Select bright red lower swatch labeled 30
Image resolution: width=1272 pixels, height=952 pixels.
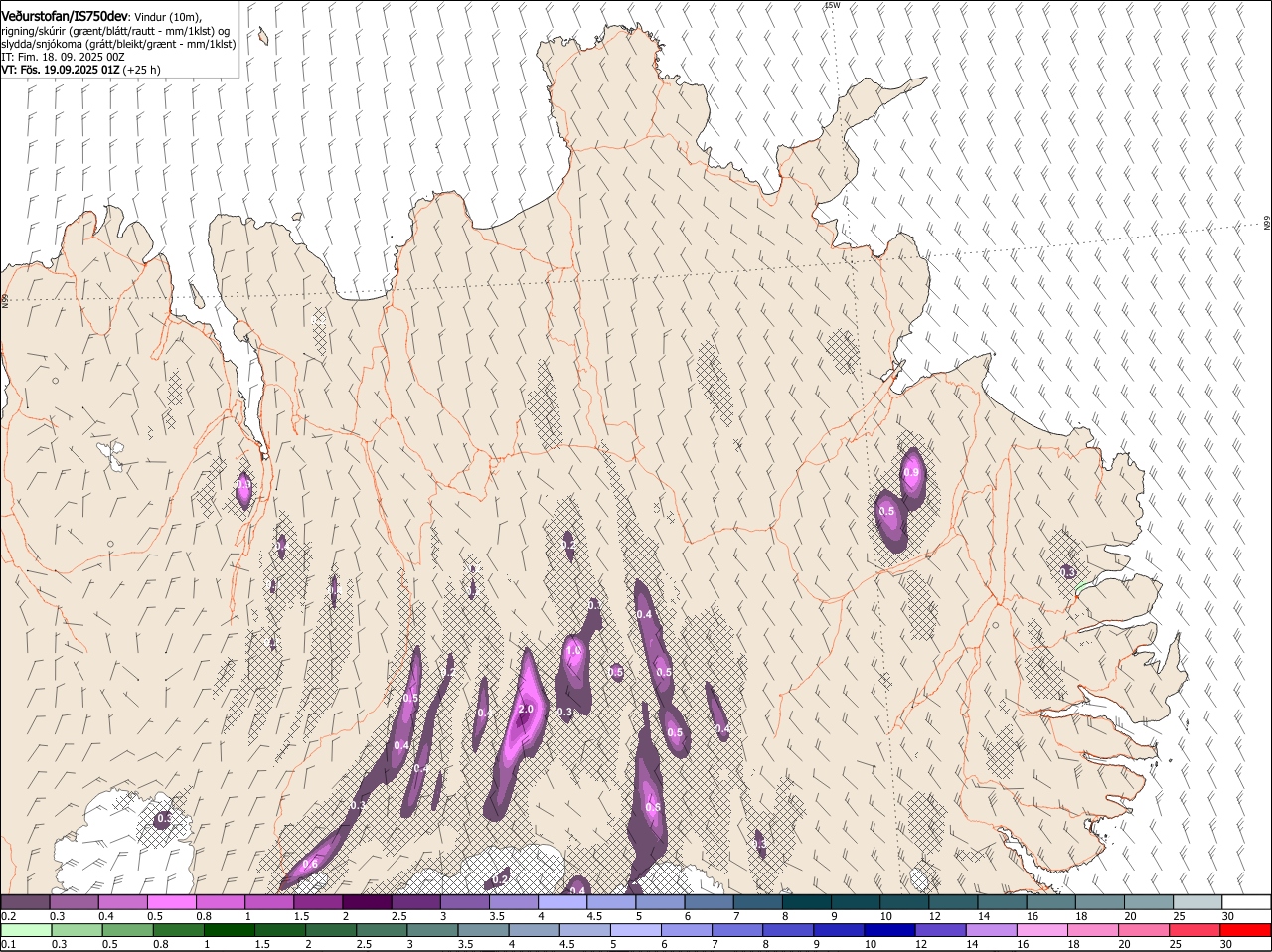(1244, 930)
